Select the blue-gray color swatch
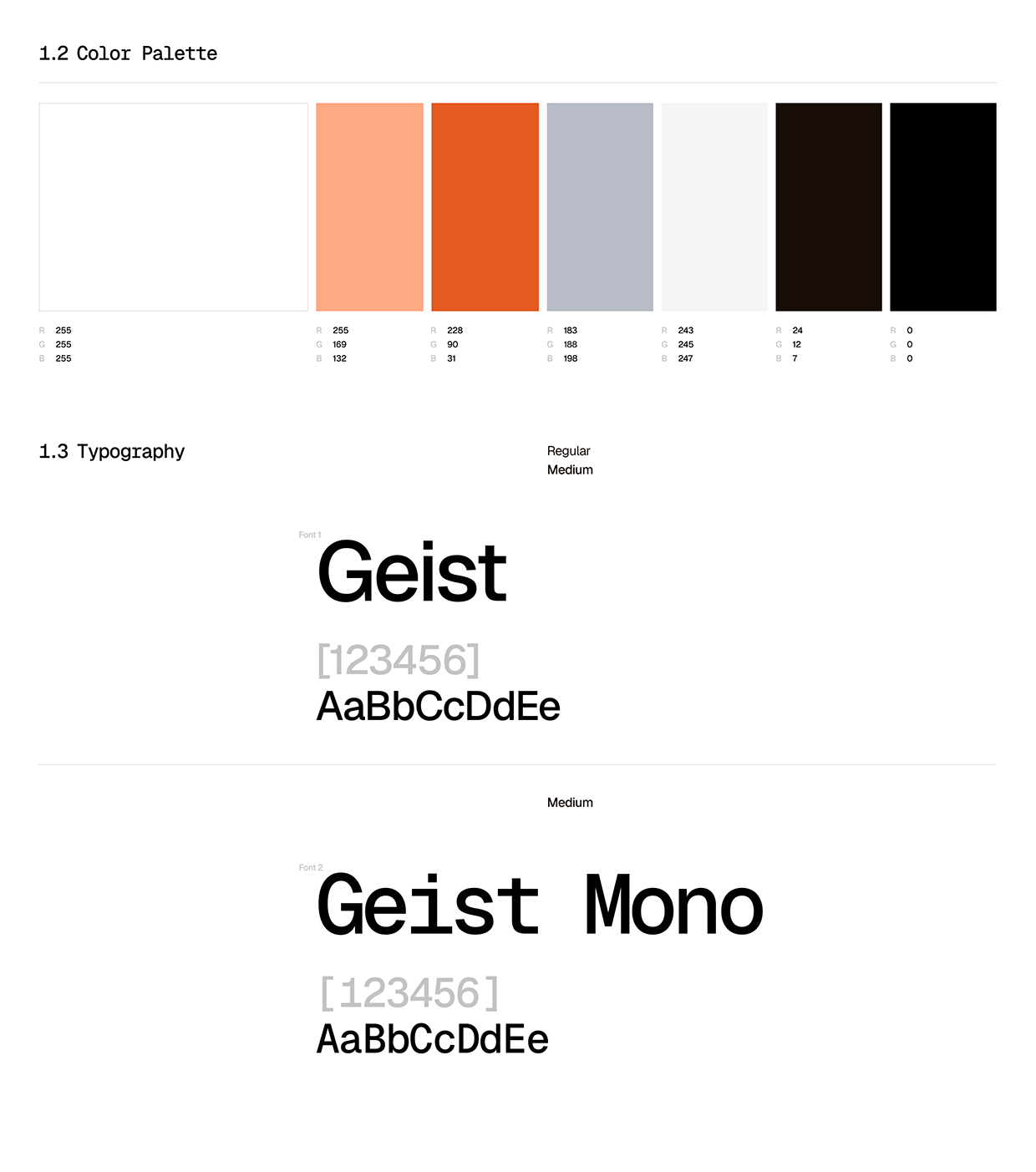Viewport: 1036px width, 1172px height. [x=599, y=207]
